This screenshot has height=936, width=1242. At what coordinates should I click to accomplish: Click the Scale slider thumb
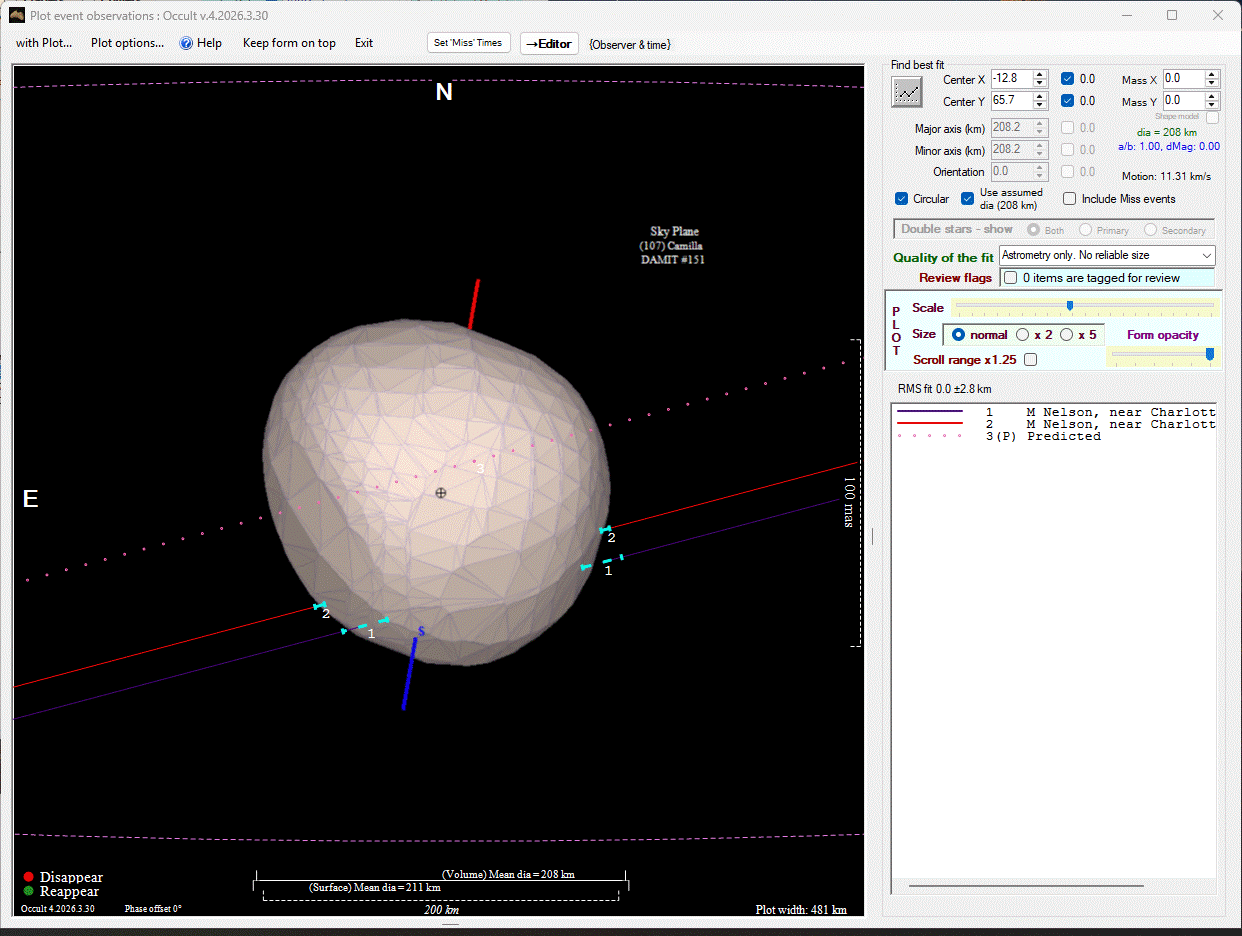point(1070,305)
